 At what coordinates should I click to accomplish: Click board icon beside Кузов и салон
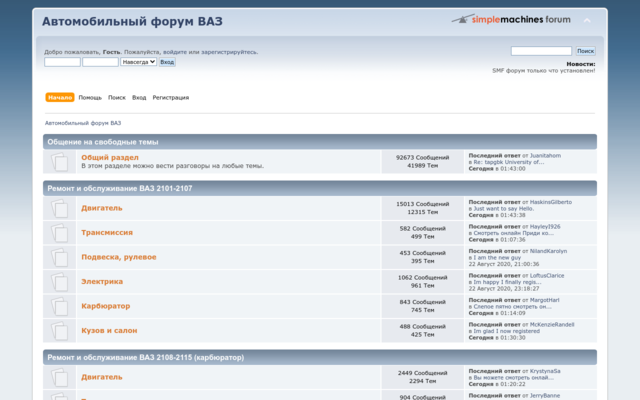pos(60,331)
